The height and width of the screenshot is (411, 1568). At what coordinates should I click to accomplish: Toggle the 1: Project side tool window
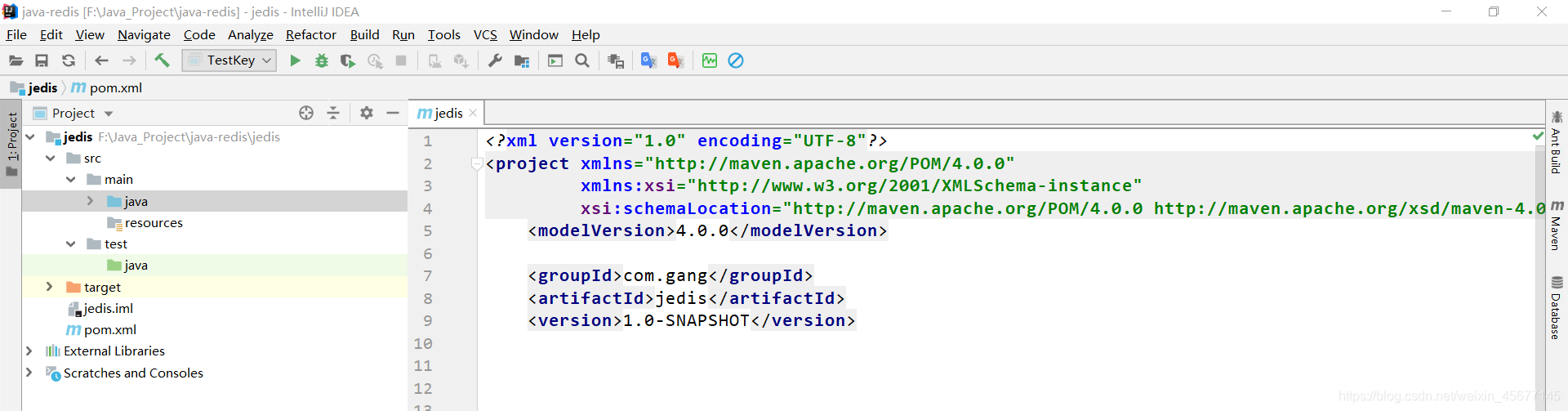(11, 144)
